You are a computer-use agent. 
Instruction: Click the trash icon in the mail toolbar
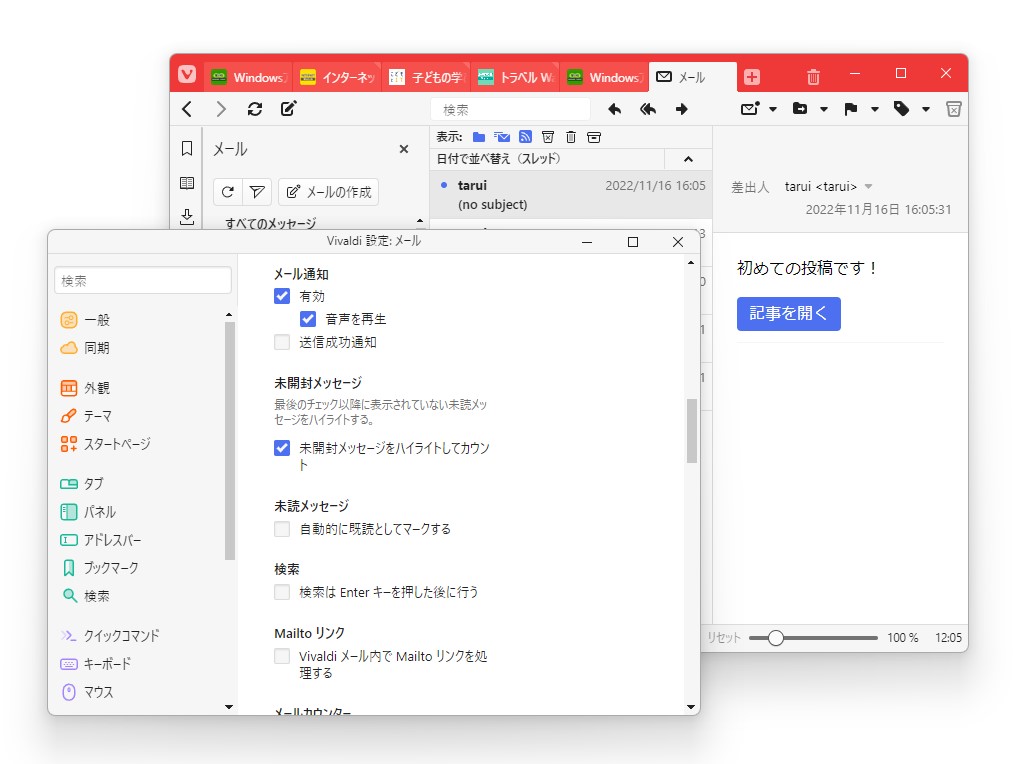(x=954, y=108)
